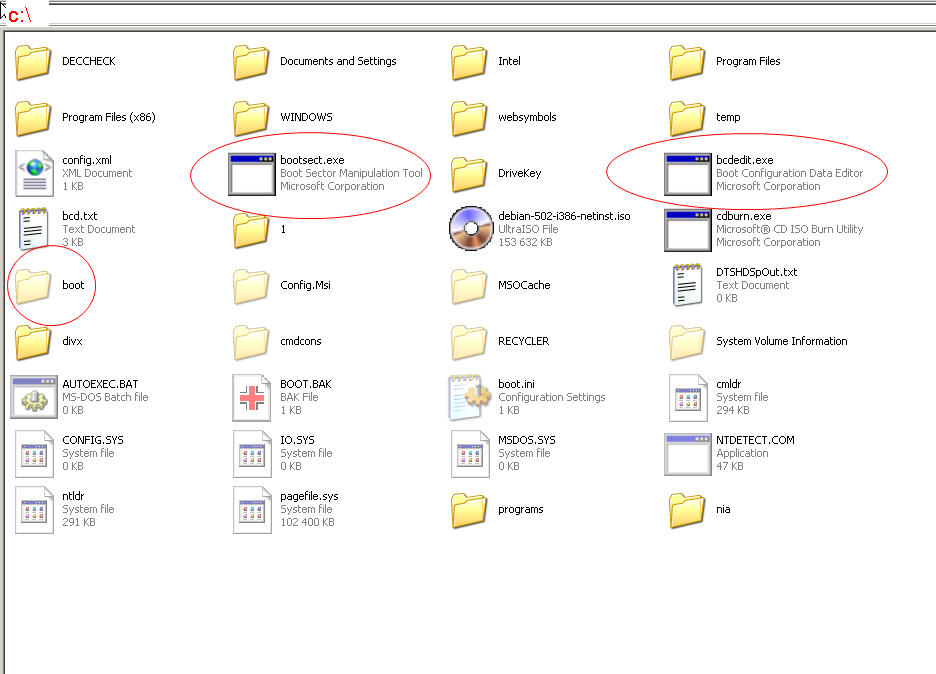Select the MSDOS.SYS system file icon
Screen dimensions: 936x674
coord(470,454)
